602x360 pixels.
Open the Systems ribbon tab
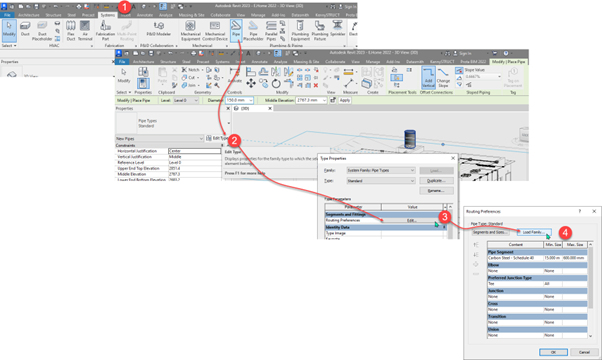click(107, 15)
